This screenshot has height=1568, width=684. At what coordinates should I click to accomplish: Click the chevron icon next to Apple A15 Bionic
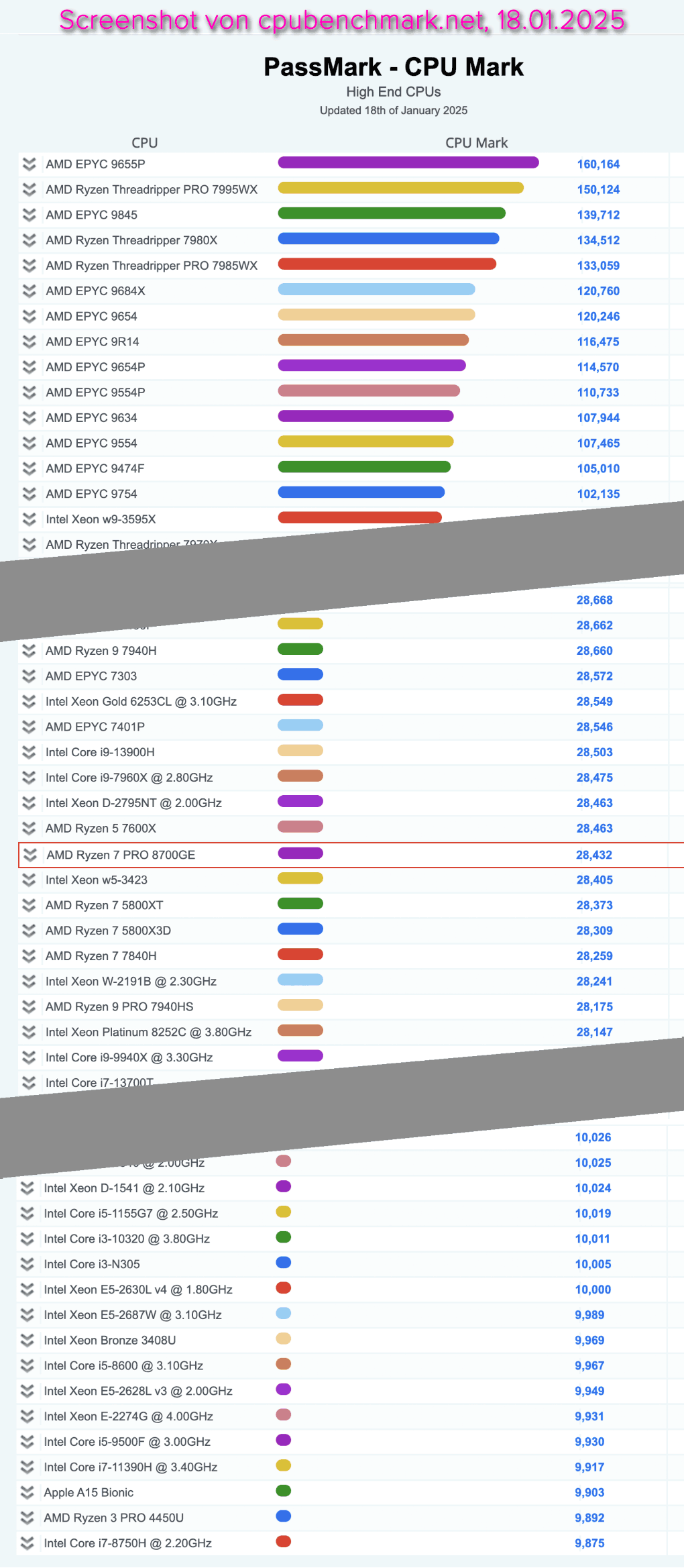(27, 1492)
